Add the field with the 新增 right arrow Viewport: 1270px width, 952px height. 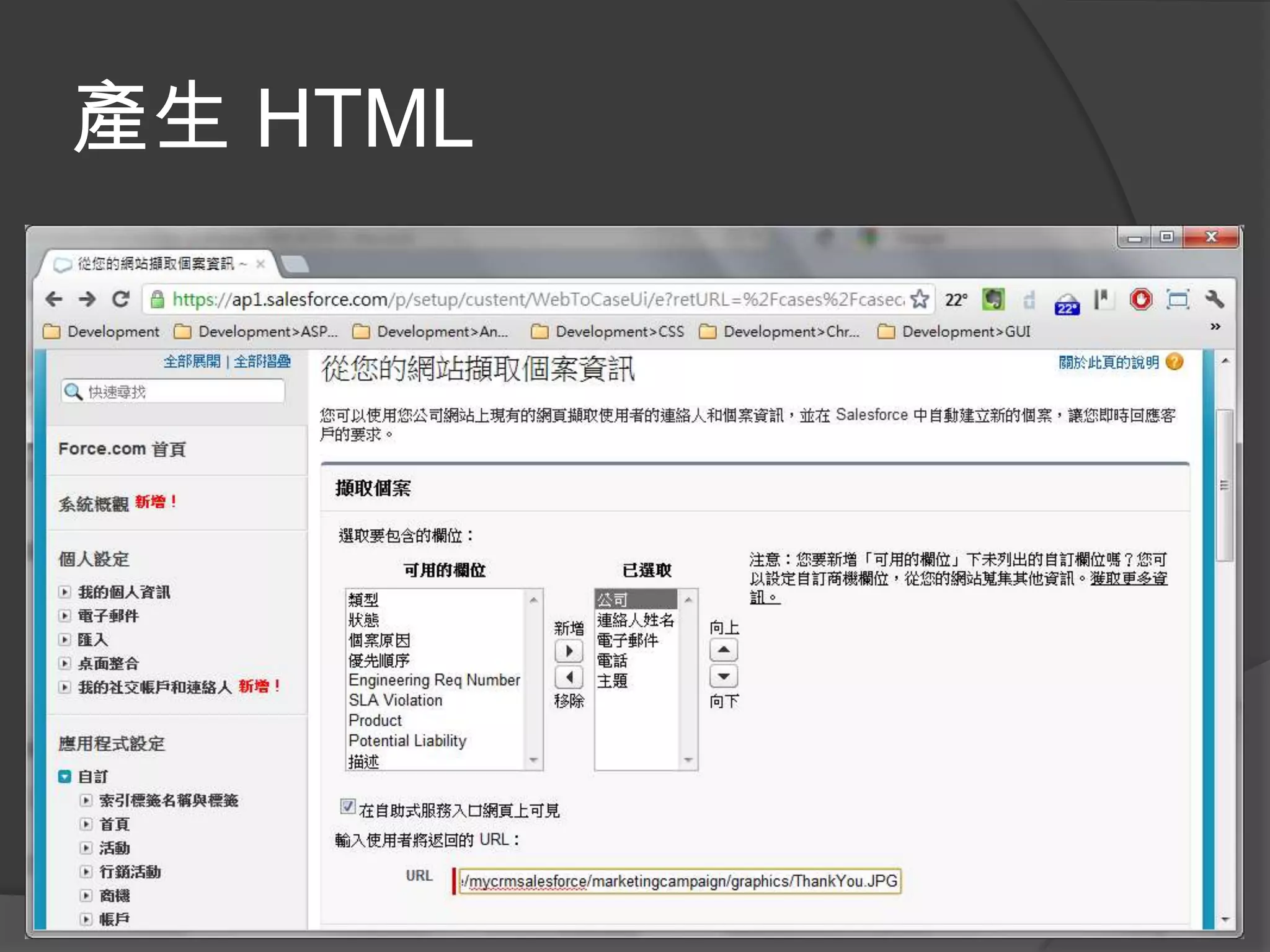tap(569, 651)
